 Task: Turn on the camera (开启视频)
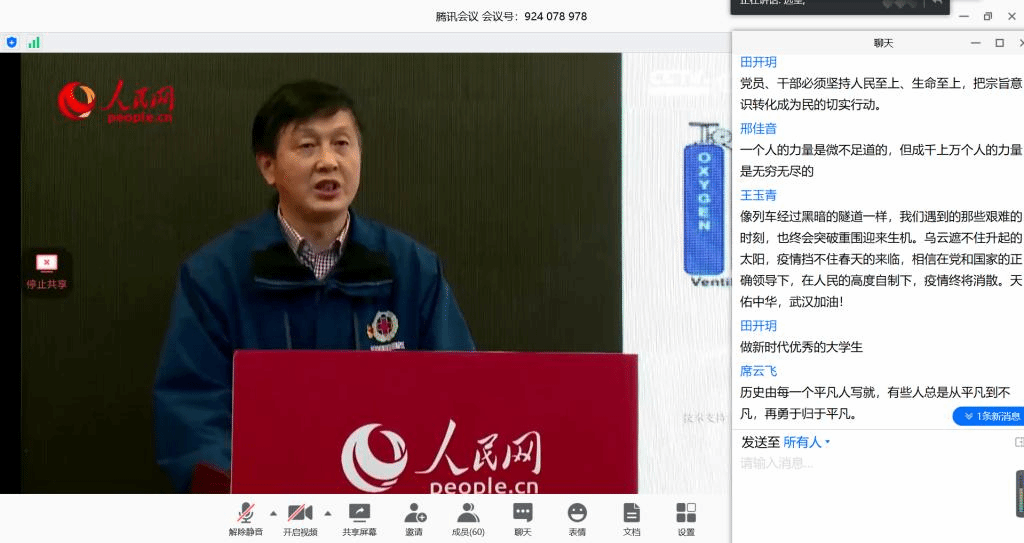pos(300,517)
